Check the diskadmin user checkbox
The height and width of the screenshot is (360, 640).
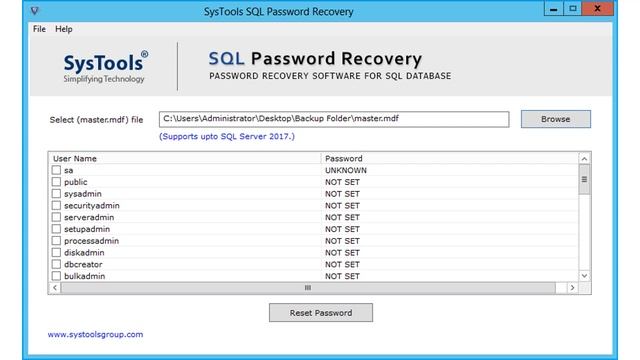pos(56,253)
